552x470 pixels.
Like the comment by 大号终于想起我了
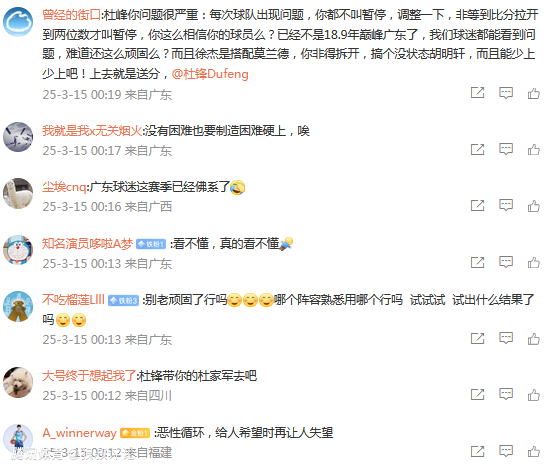pyautogui.click(x=534, y=395)
